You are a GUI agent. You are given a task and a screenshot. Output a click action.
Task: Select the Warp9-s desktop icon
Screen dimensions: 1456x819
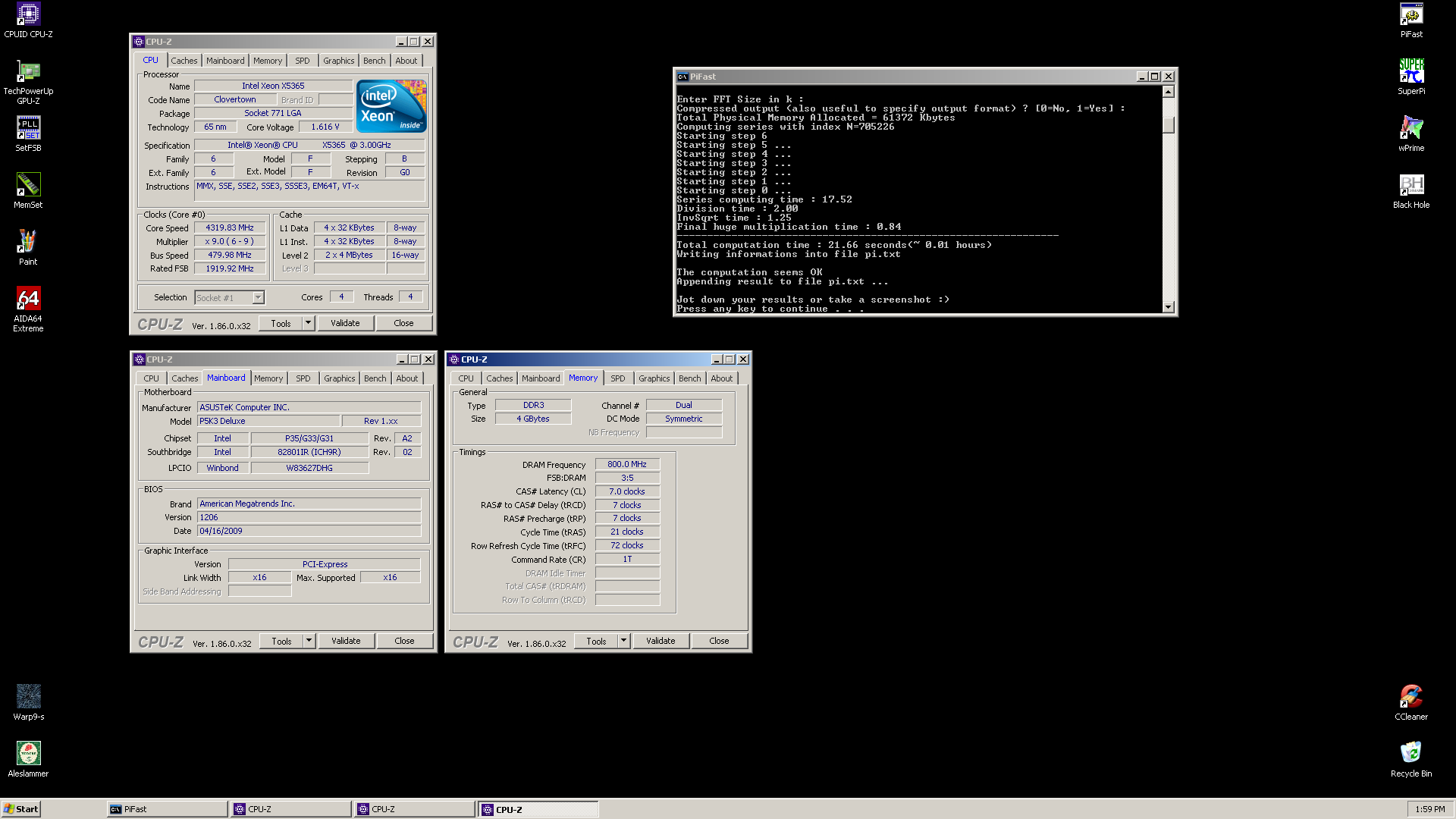(x=28, y=703)
